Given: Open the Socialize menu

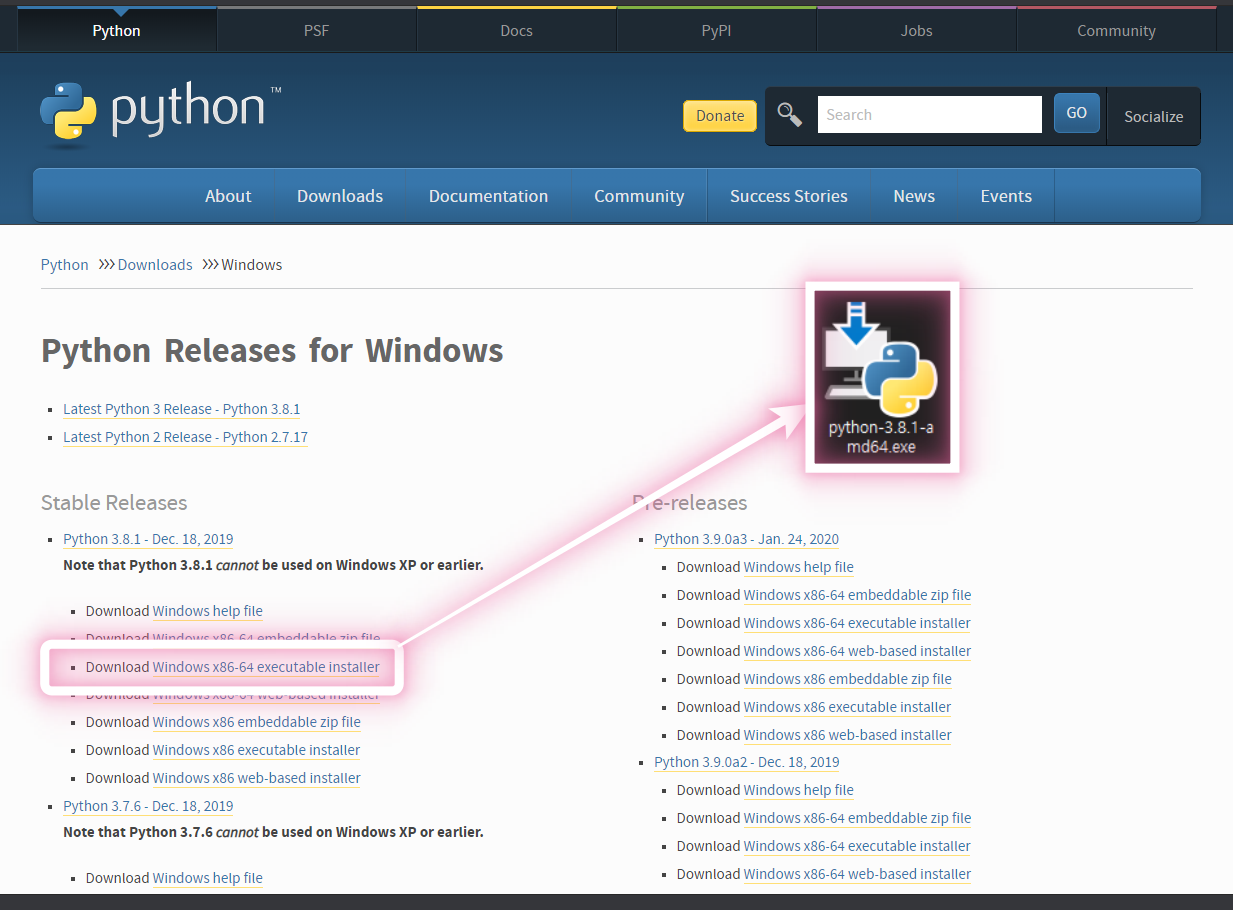Looking at the screenshot, I should click(1154, 116).
